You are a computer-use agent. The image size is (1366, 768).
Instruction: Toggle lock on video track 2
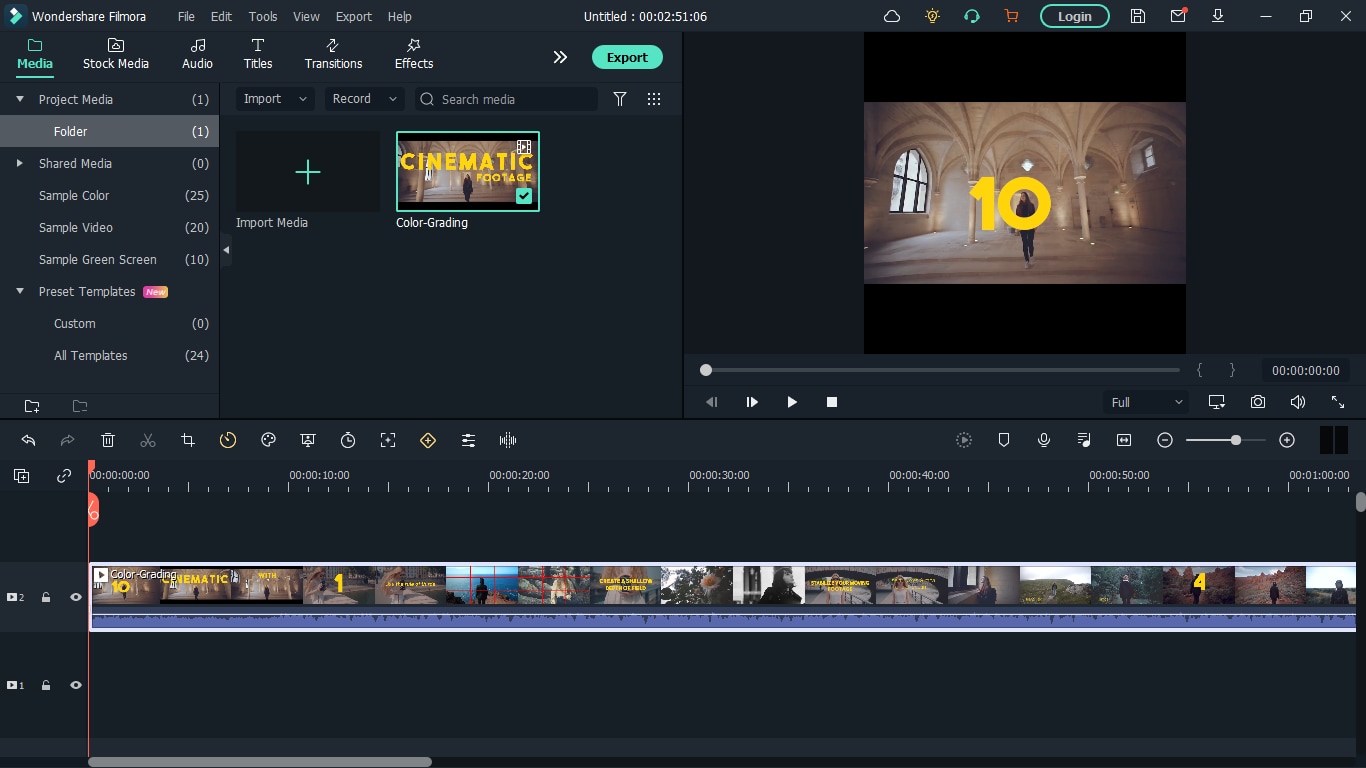pyautogui.click(x=46, y=597)
